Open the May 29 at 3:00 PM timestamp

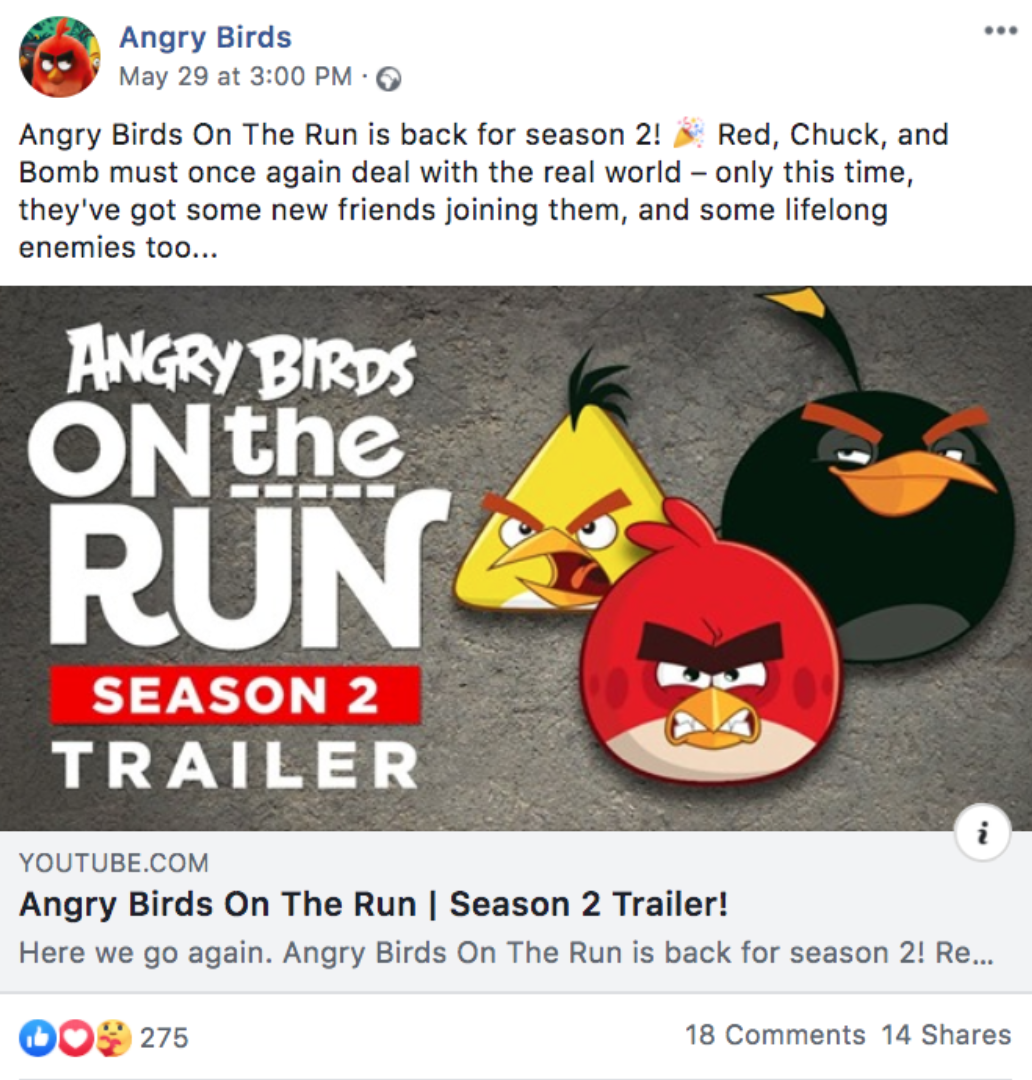pyautogui.click(x=235, y=76)
